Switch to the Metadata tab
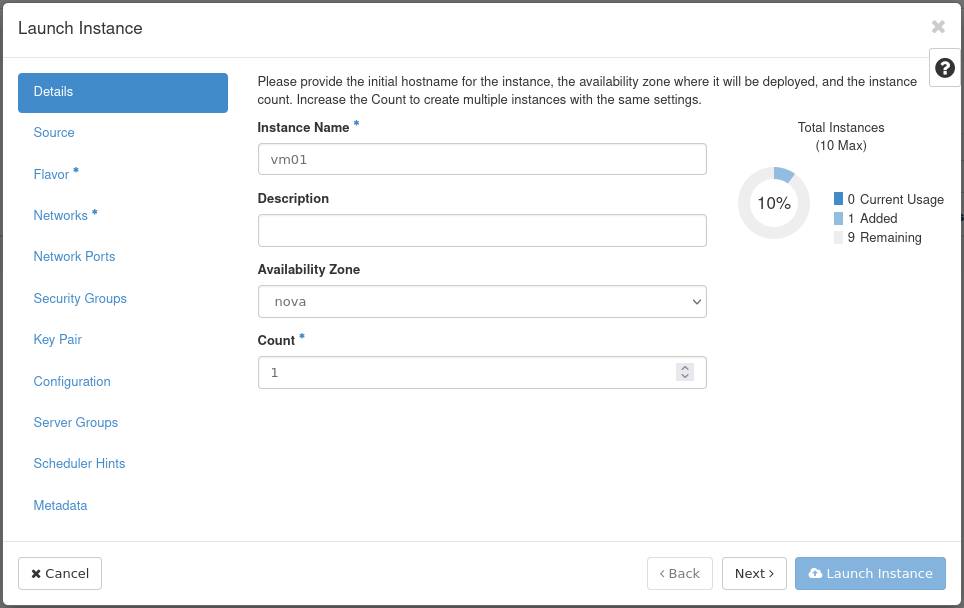This screenshot has height=608, width=964. pos(60,506)
